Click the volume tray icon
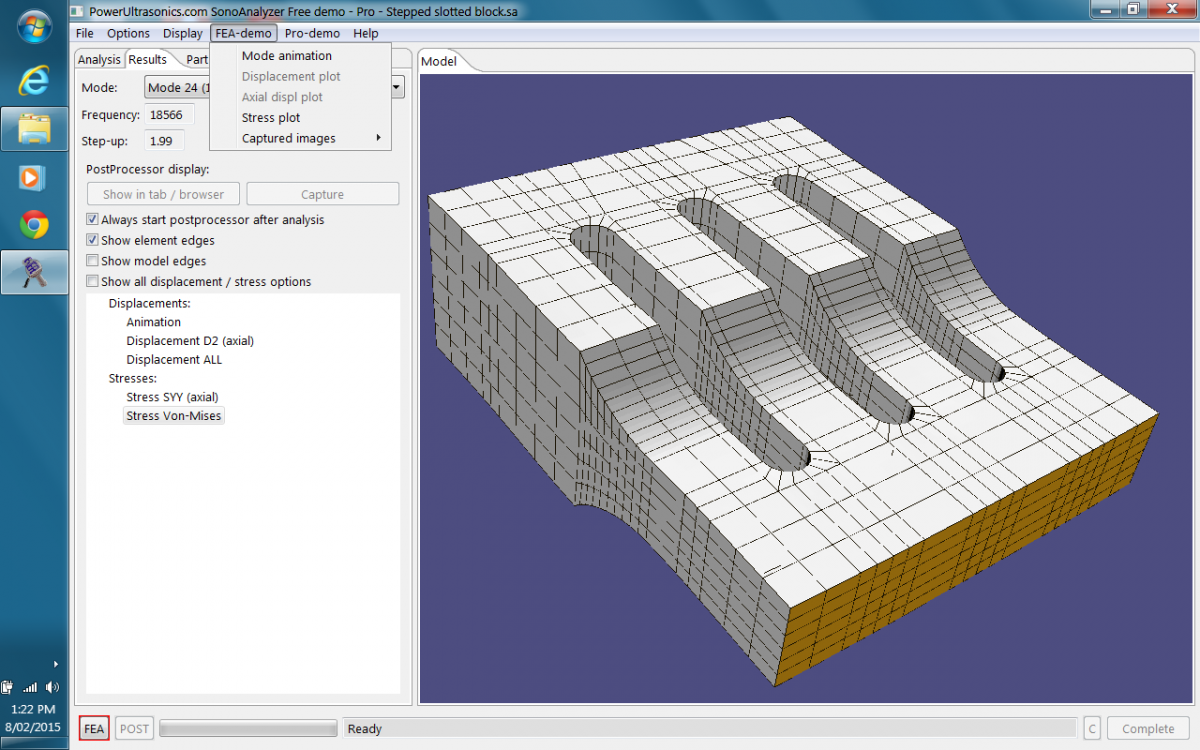 coord(52,687)
